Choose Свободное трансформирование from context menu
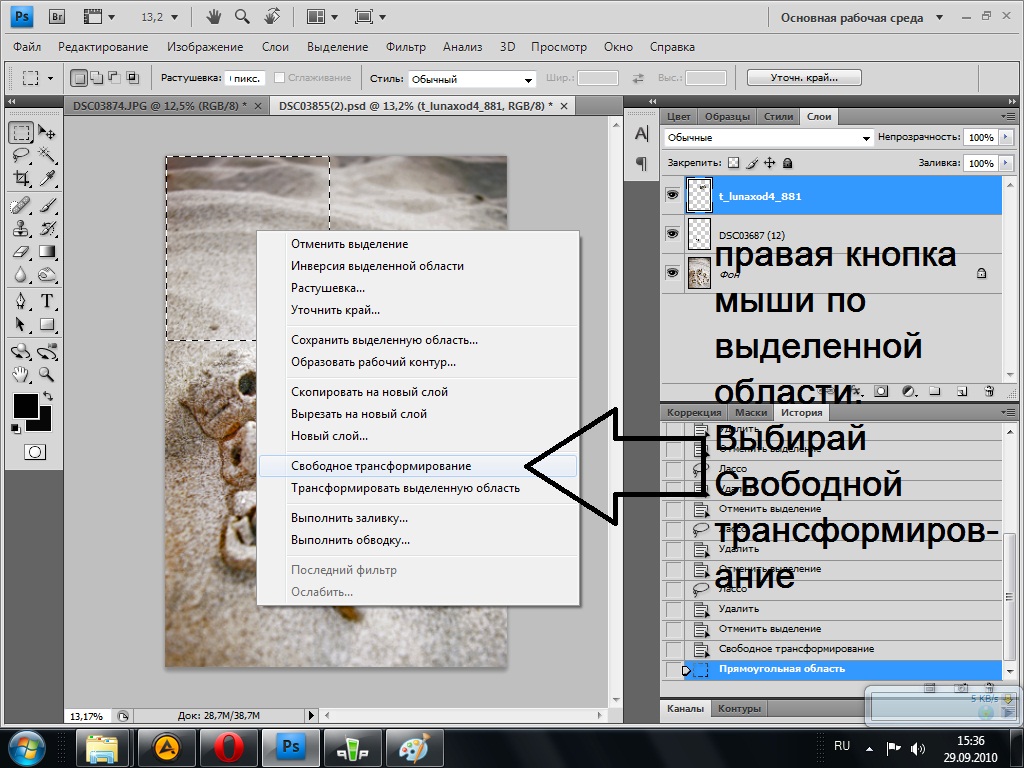Image resolution: width=1024 pixels, height=768 pixels. click(381, 466)
